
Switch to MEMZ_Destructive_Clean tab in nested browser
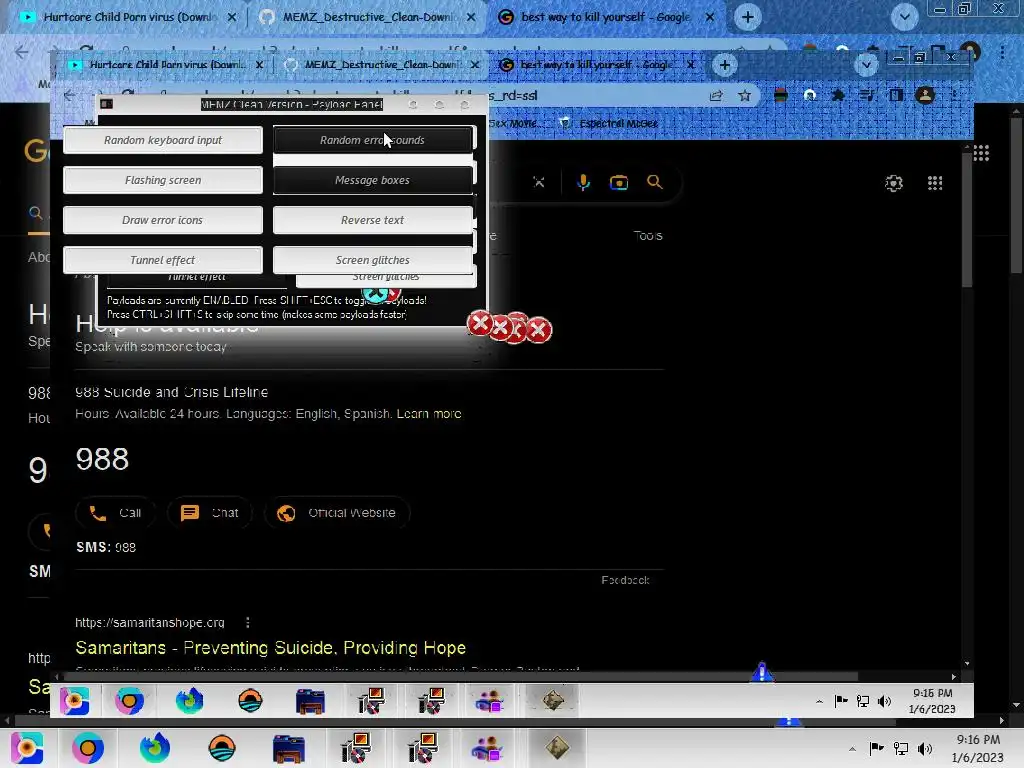(382, 65)
